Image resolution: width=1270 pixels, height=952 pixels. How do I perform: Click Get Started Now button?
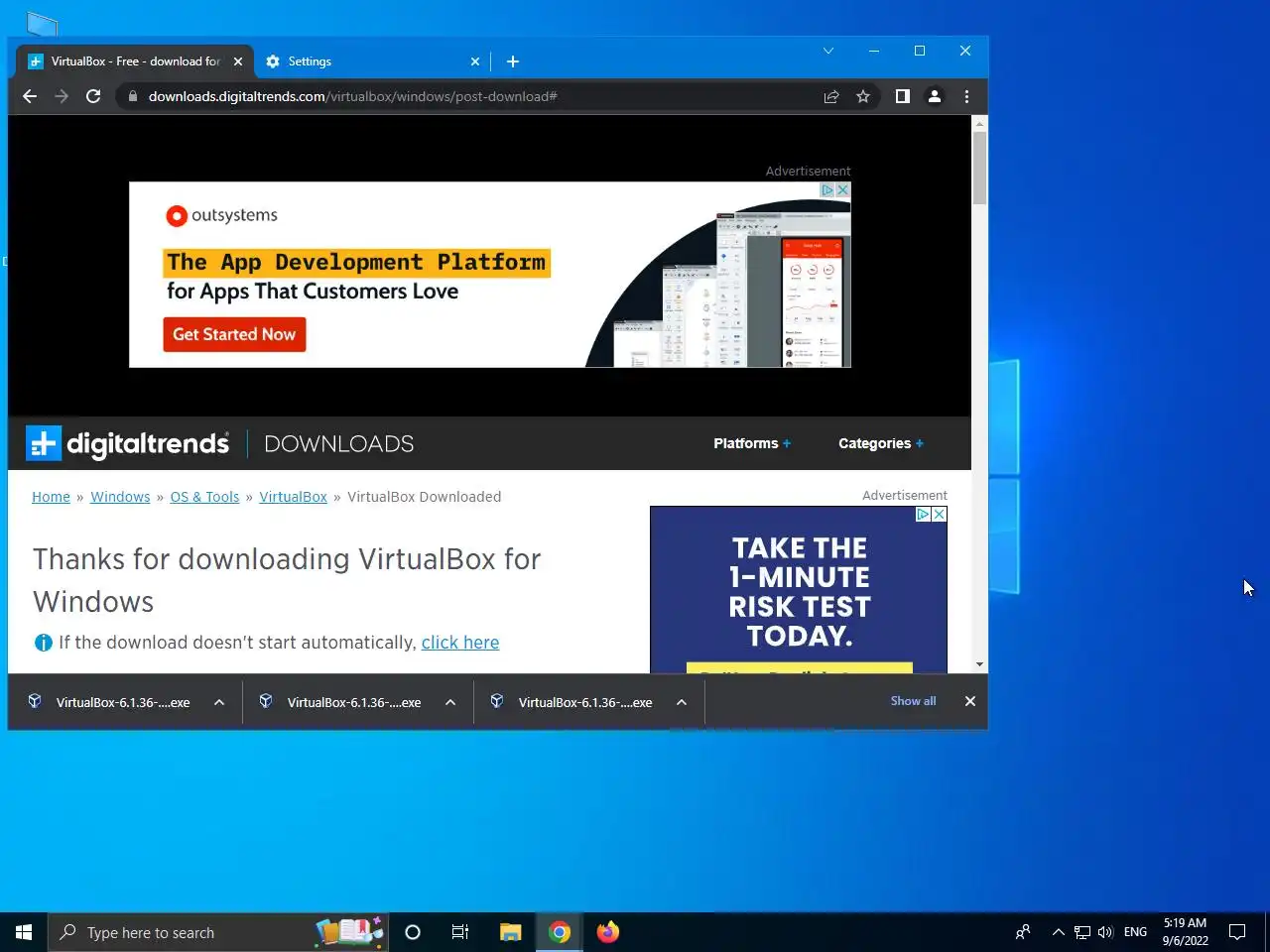click(x=234, y=334)
